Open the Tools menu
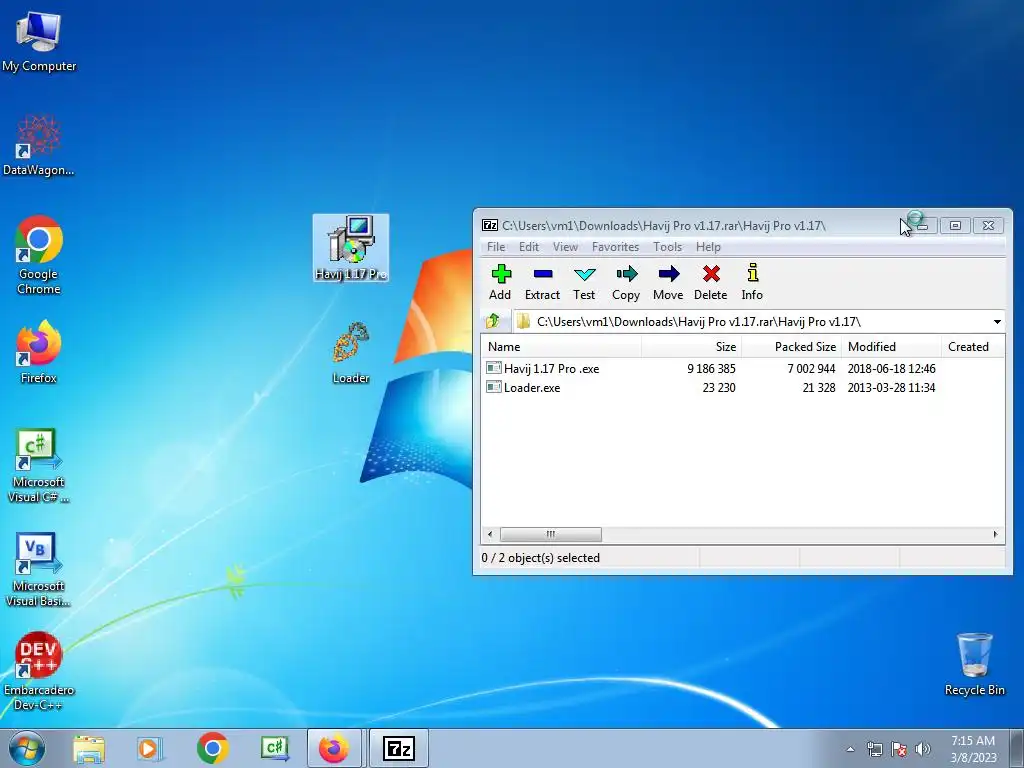 (x=667, y=247)
